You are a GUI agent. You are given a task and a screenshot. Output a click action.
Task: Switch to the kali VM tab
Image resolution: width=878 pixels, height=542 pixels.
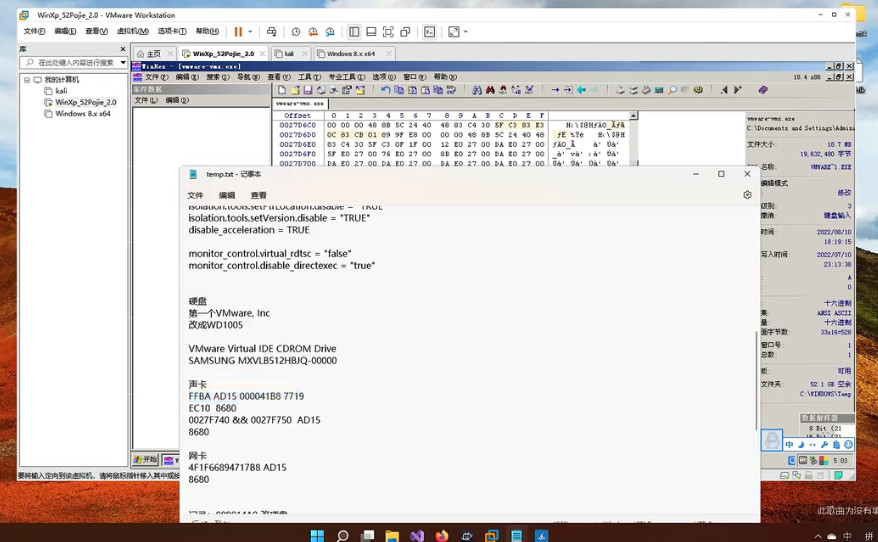(289, 54)
